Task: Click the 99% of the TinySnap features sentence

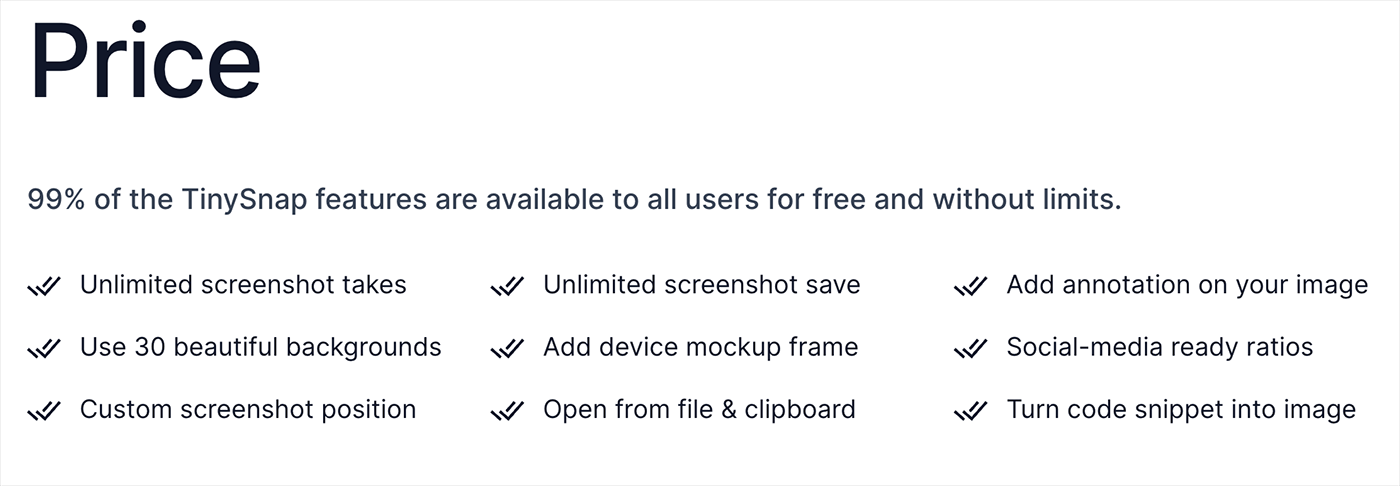Action: tap(575, 200)
